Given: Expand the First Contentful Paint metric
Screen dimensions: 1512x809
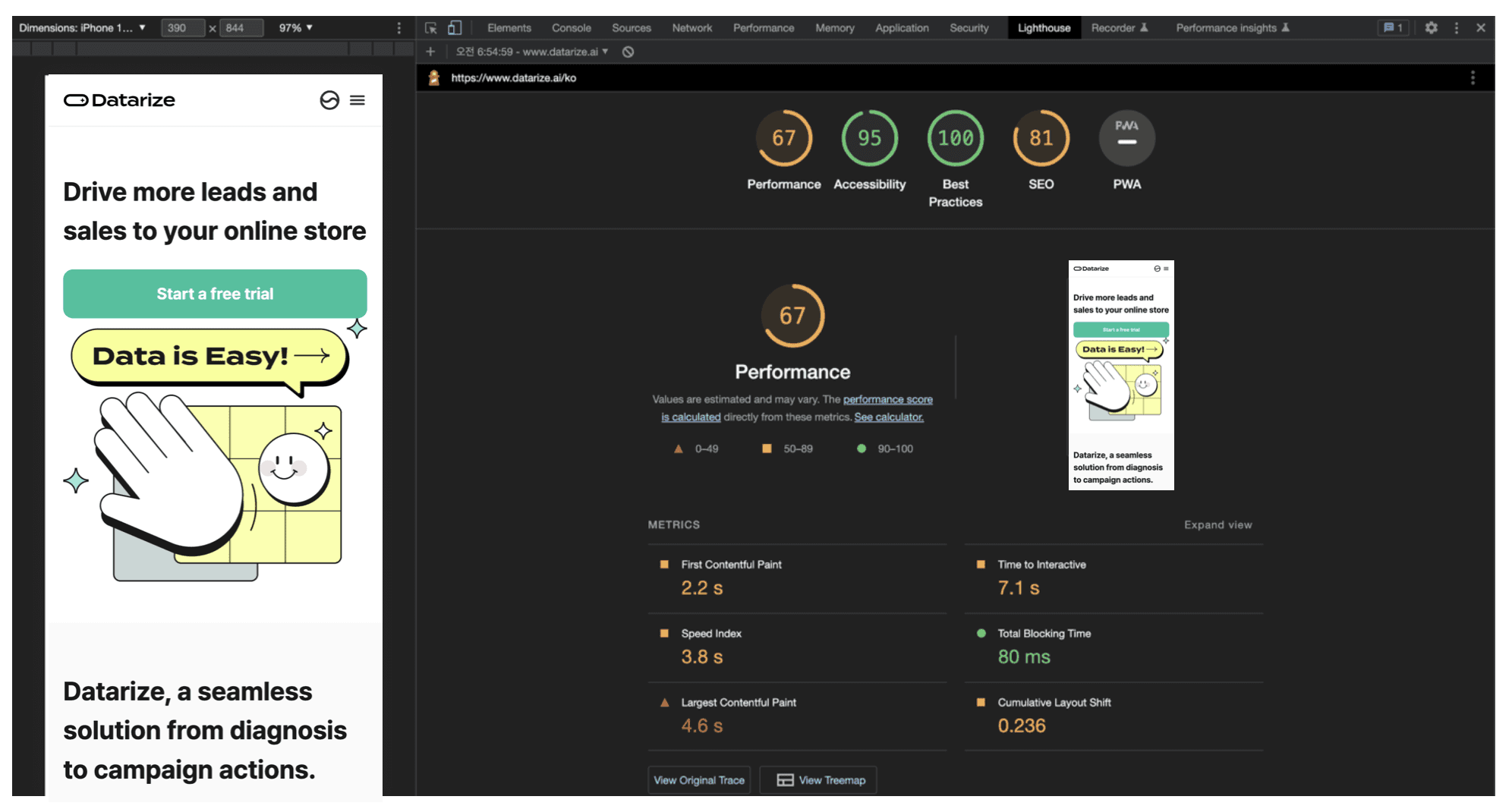Looking at the screenshot, I should (x=797, y=578).
